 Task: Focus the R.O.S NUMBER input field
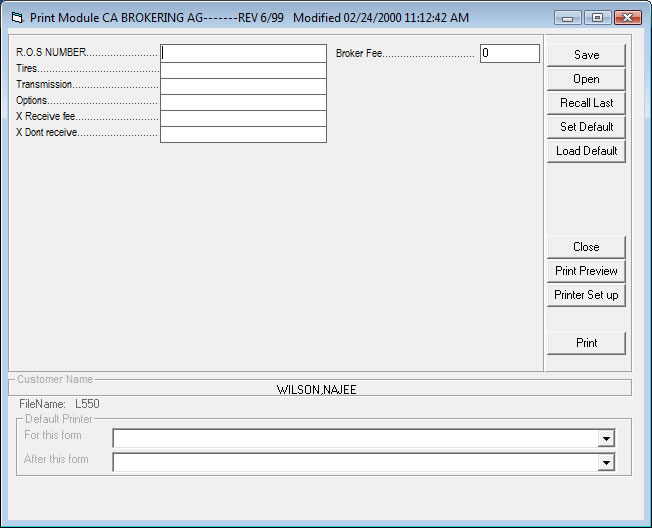pyautogui.click(x=243, y=53)
